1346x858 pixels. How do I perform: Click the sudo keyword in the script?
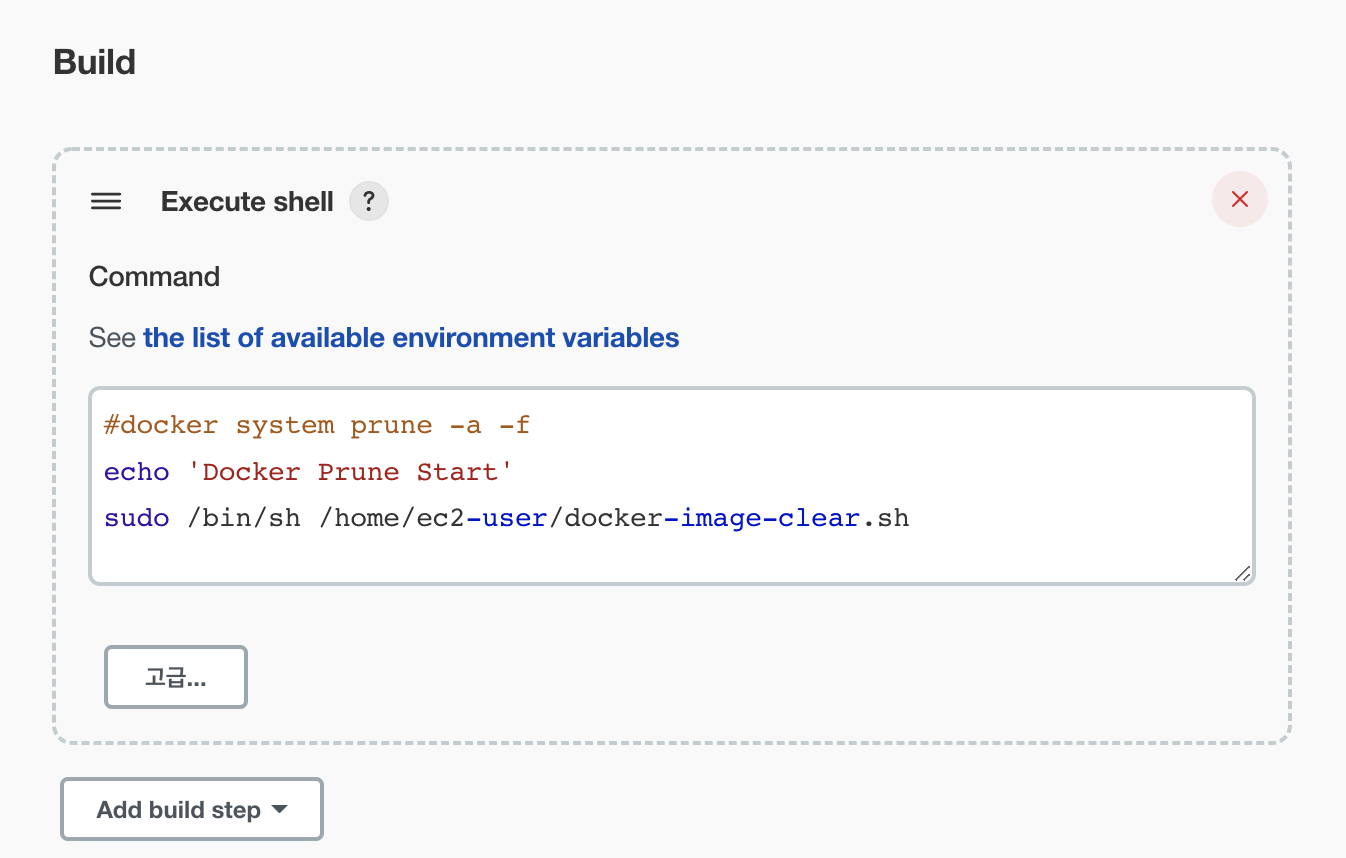coord(137,519)
